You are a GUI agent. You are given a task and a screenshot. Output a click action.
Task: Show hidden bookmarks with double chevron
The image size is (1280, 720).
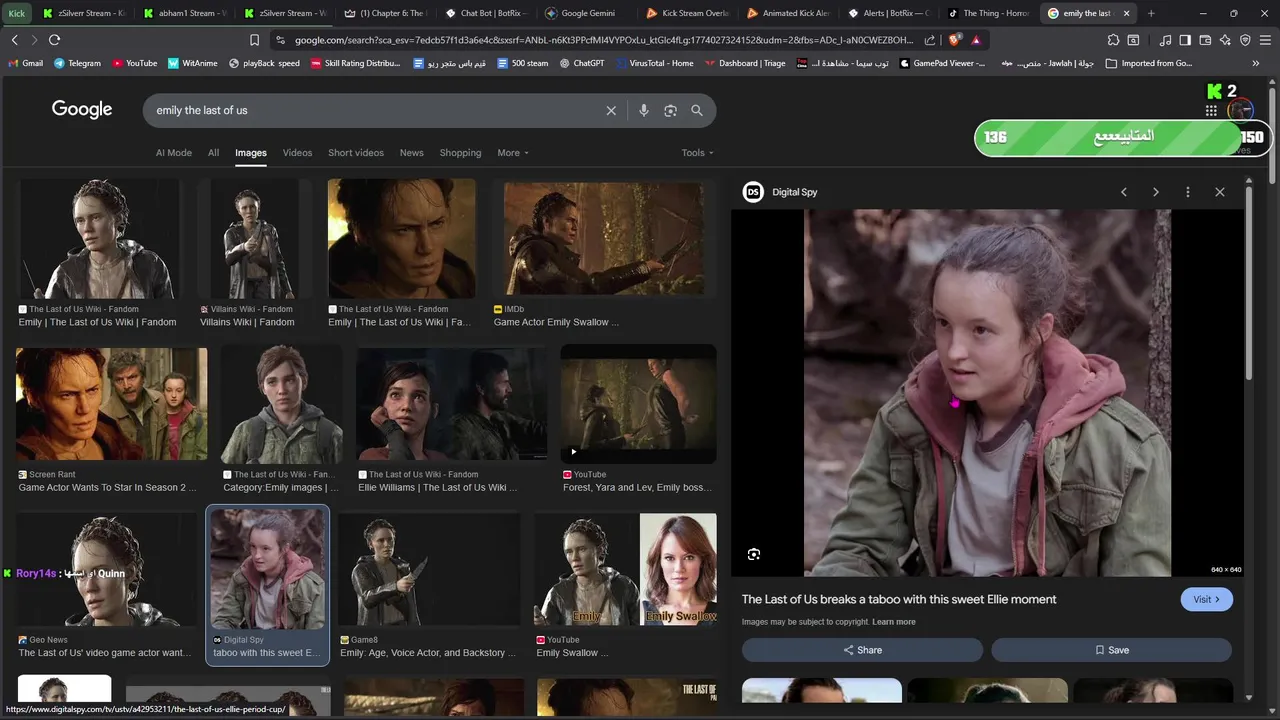[1256, 63]
